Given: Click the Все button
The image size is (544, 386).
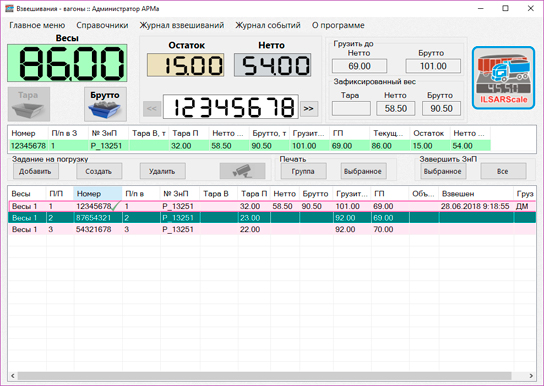Looking at the screenshot, I should [503, 171].
